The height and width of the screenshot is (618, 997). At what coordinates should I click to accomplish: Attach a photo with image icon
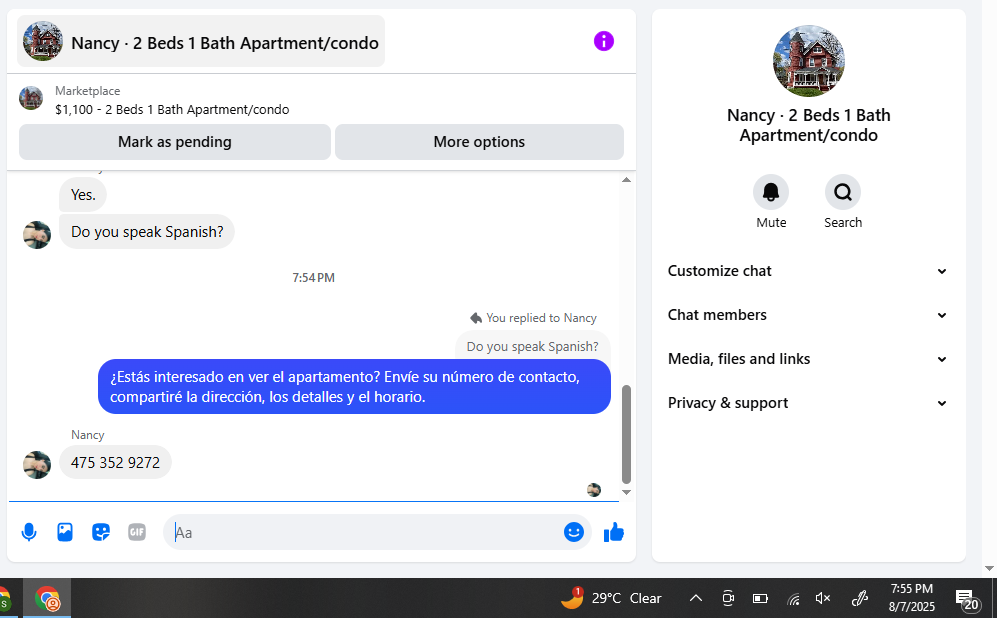(x=65, y=532)
